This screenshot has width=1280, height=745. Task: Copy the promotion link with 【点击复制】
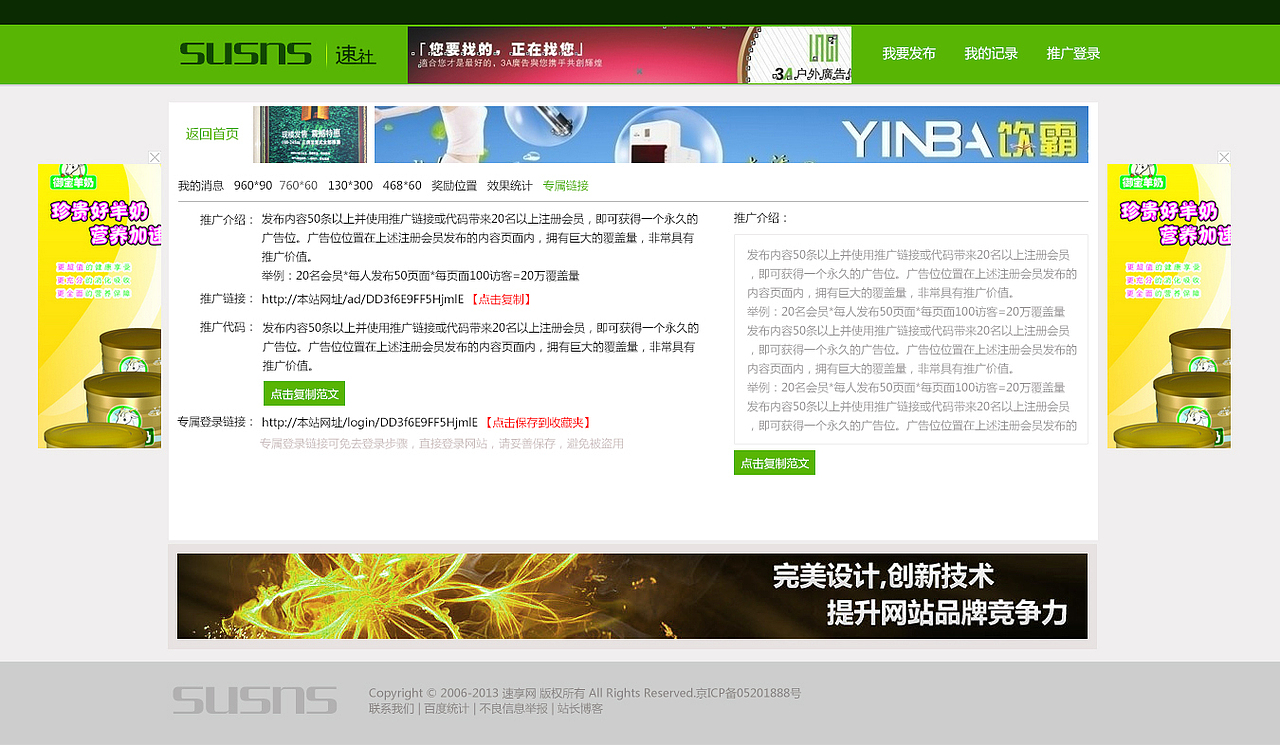pos(500,298)
